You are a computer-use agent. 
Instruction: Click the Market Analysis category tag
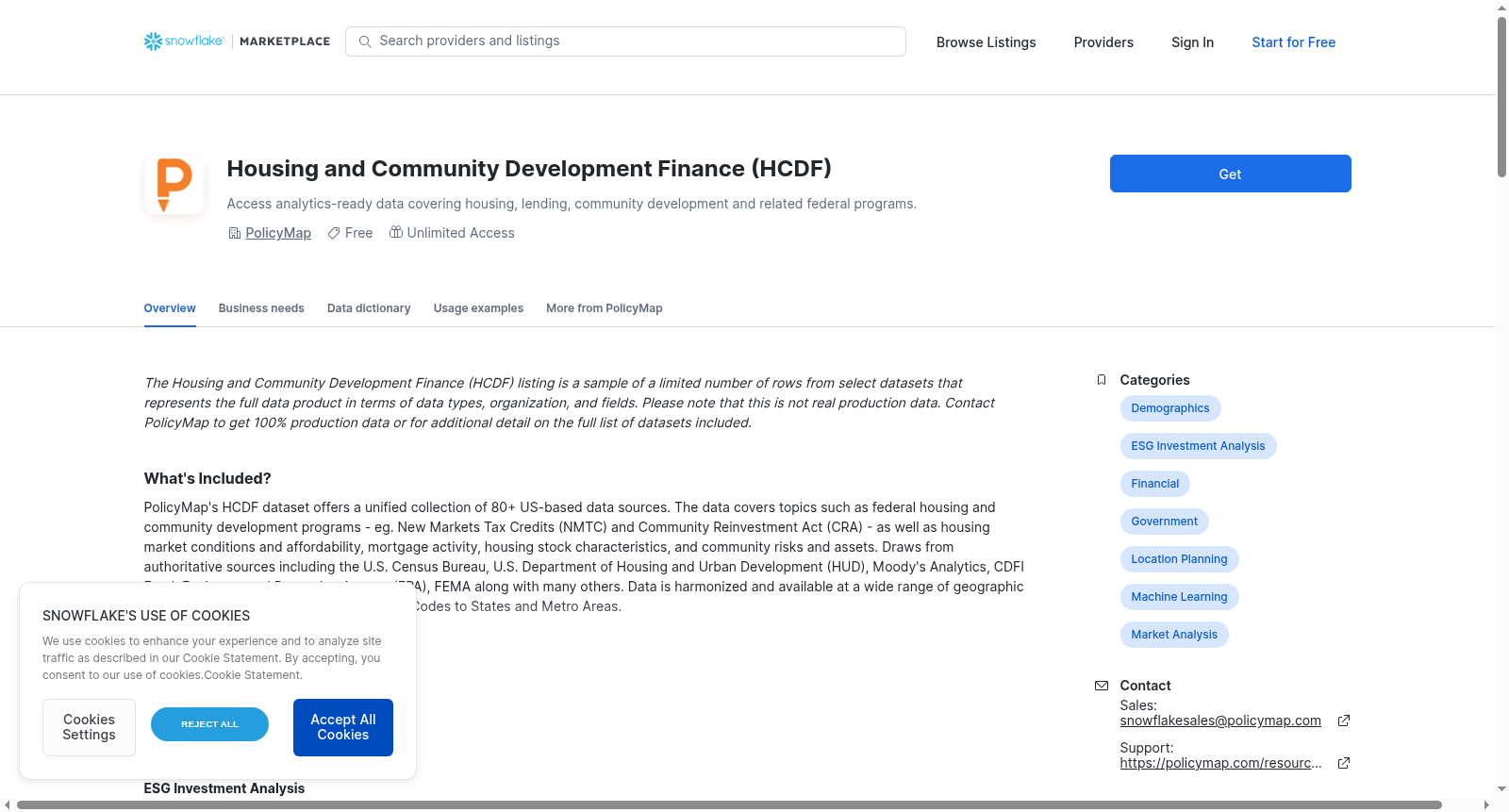[1174, 635]
